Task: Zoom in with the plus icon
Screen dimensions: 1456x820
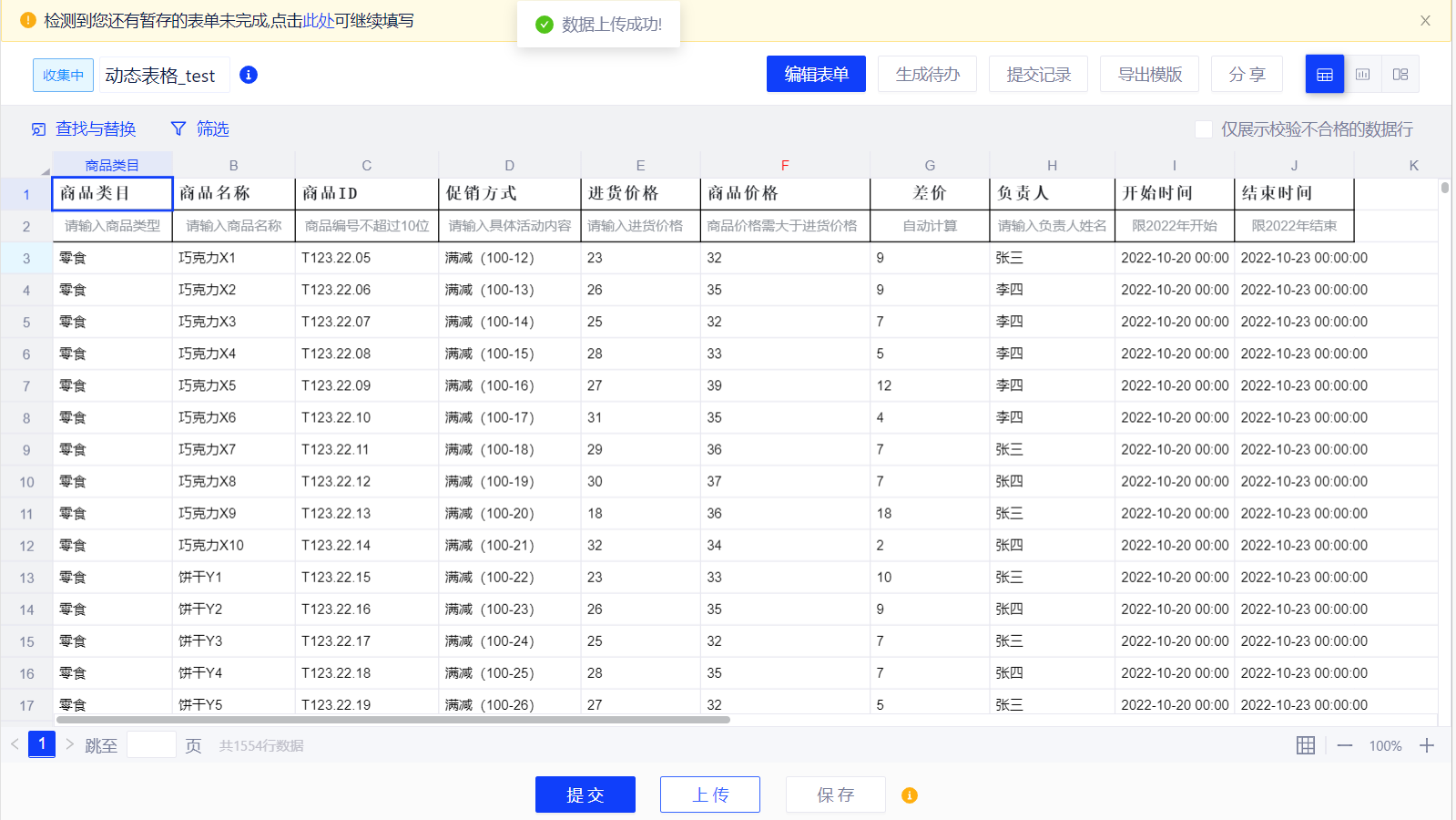Action: 1427,745
